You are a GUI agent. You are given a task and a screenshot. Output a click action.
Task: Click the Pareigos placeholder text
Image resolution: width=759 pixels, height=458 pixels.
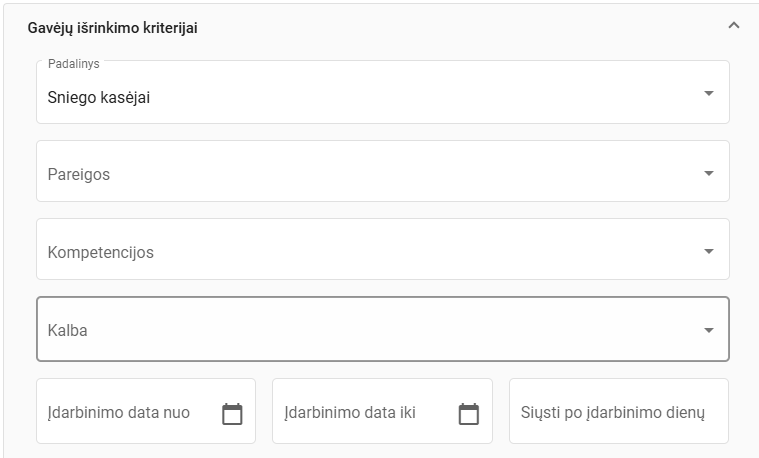pyautogui.click(x=79, y=174)
